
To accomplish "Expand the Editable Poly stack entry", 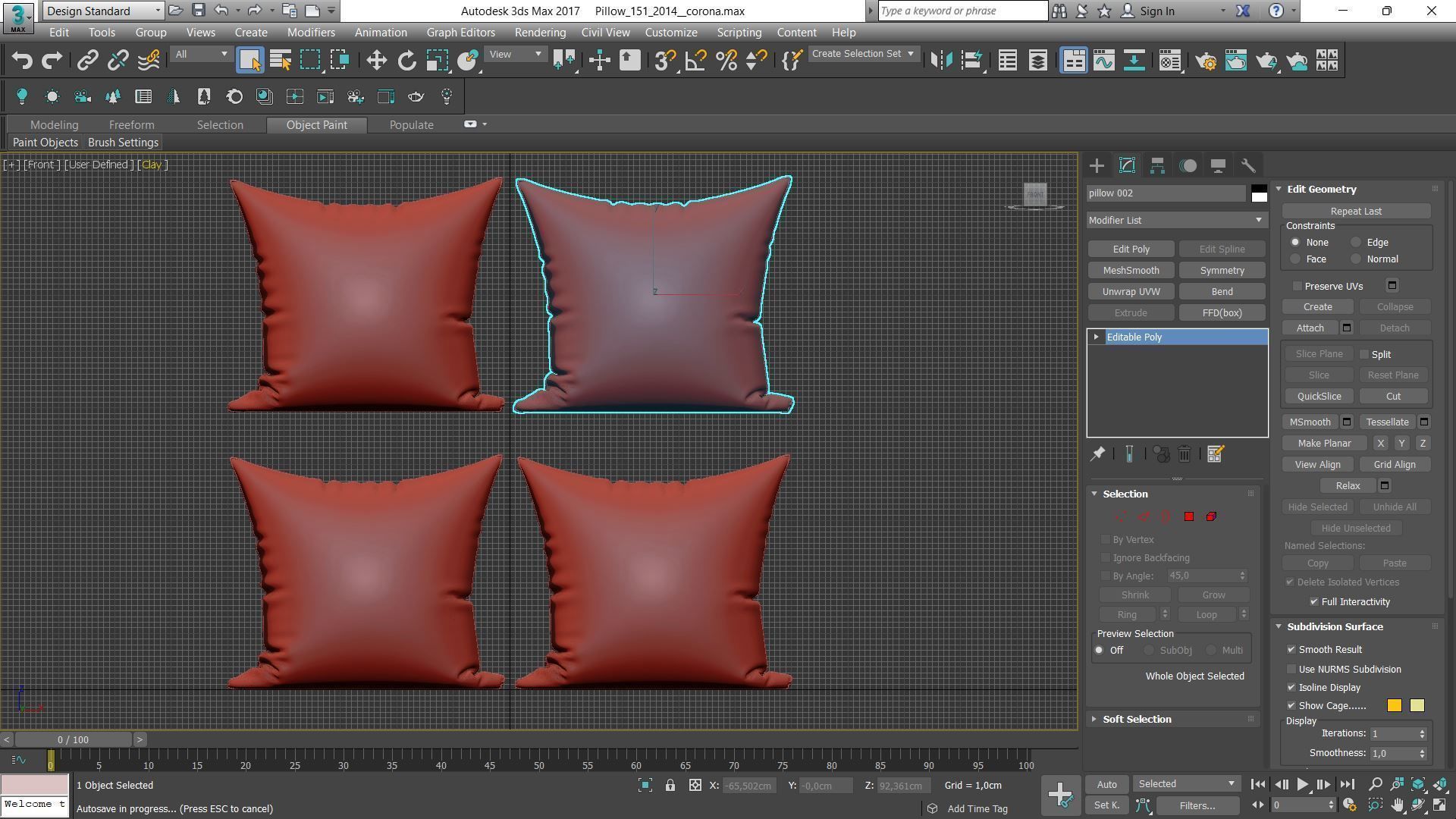I will point(1096,337).
